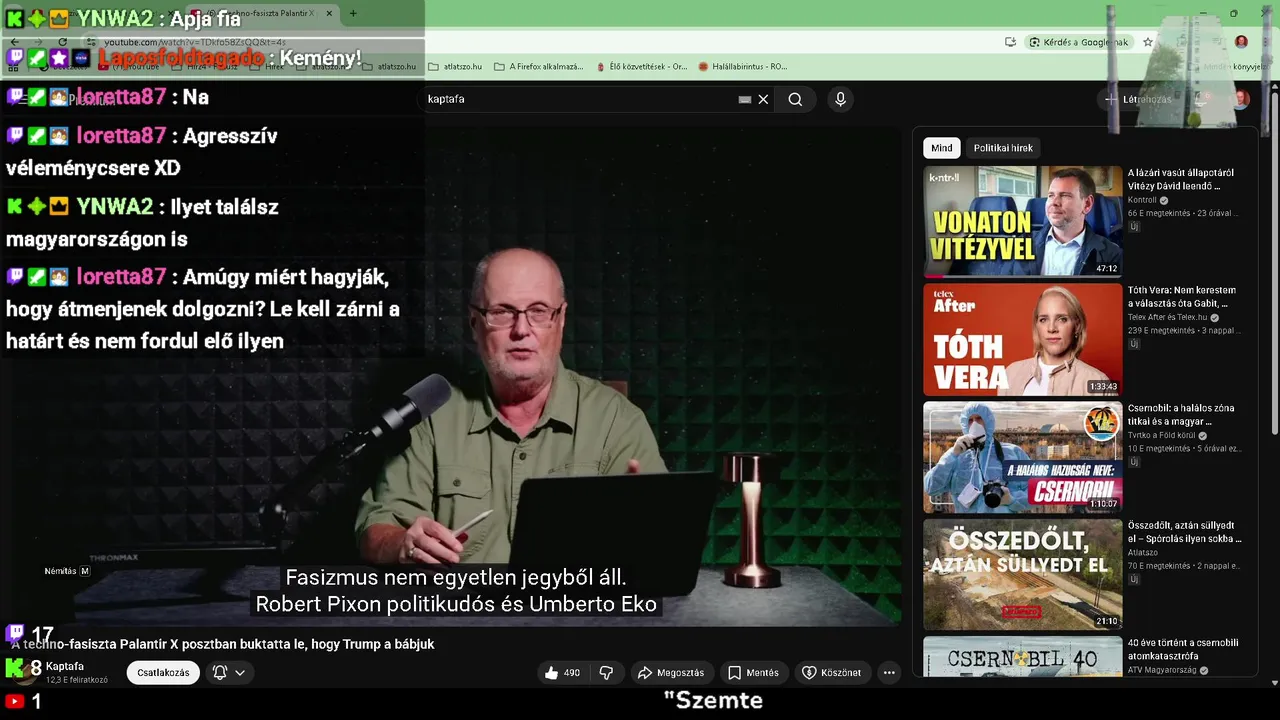
Task: Open '40 éve történt a csernobili' video title
Action: [1183, 649]
